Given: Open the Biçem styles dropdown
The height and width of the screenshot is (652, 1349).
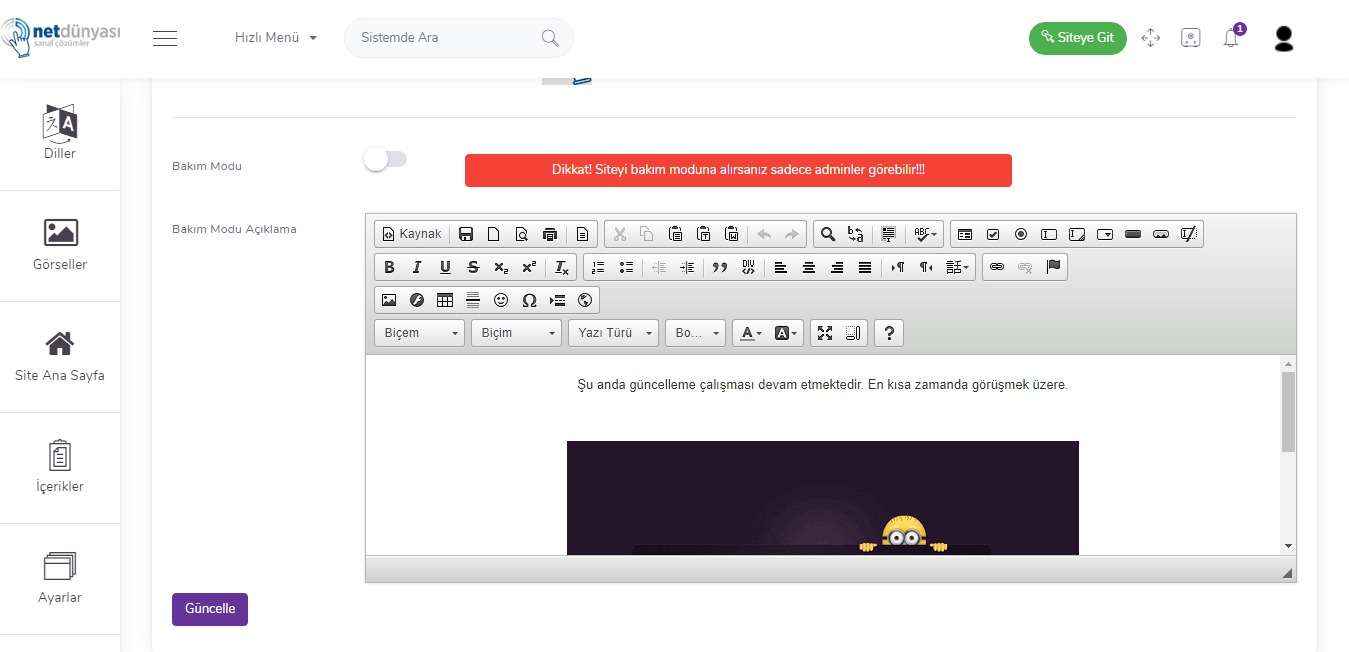Looking at the screenshot, I should [420, 333].
